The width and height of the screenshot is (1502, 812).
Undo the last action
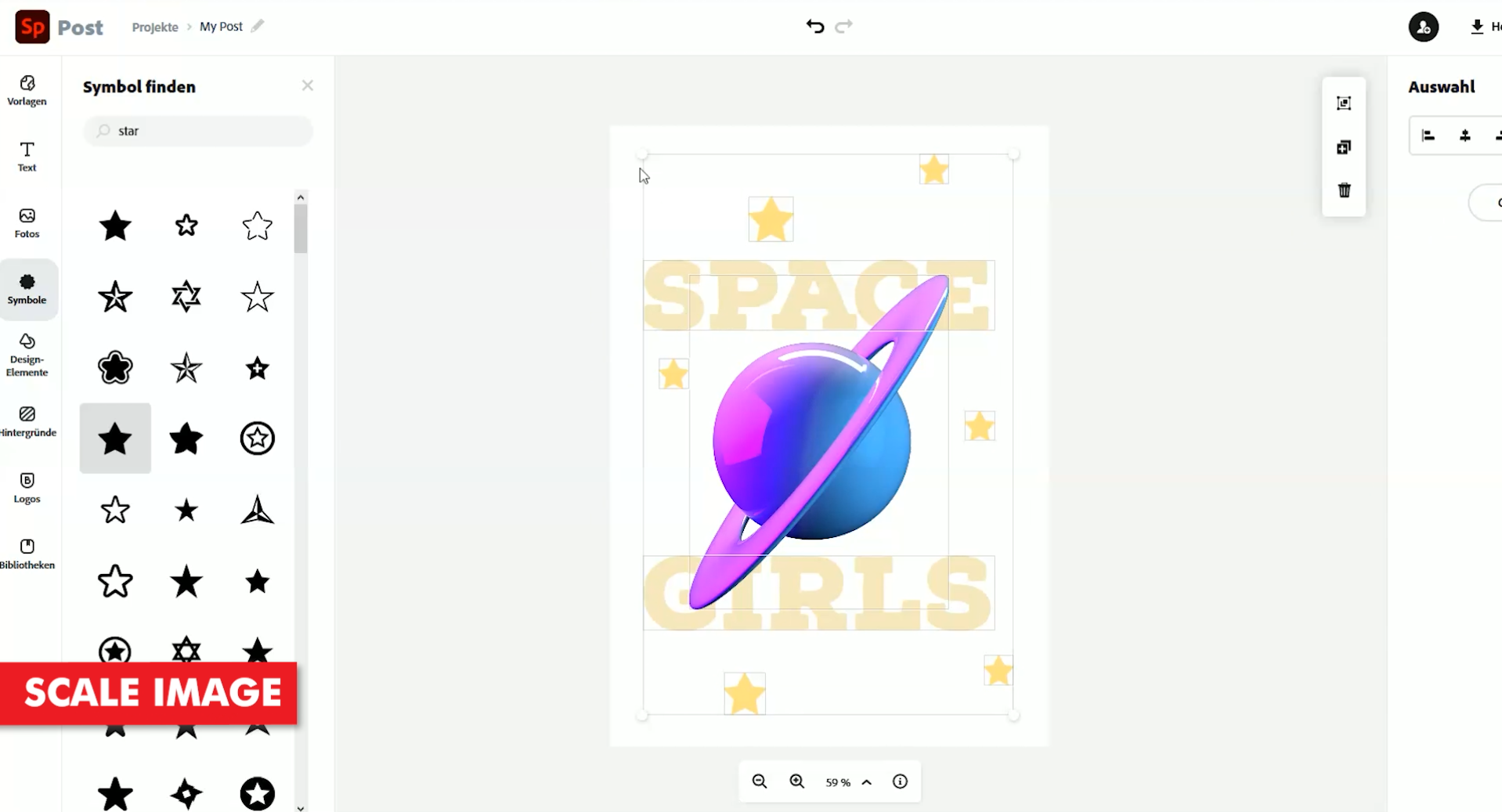click(814, 27)
